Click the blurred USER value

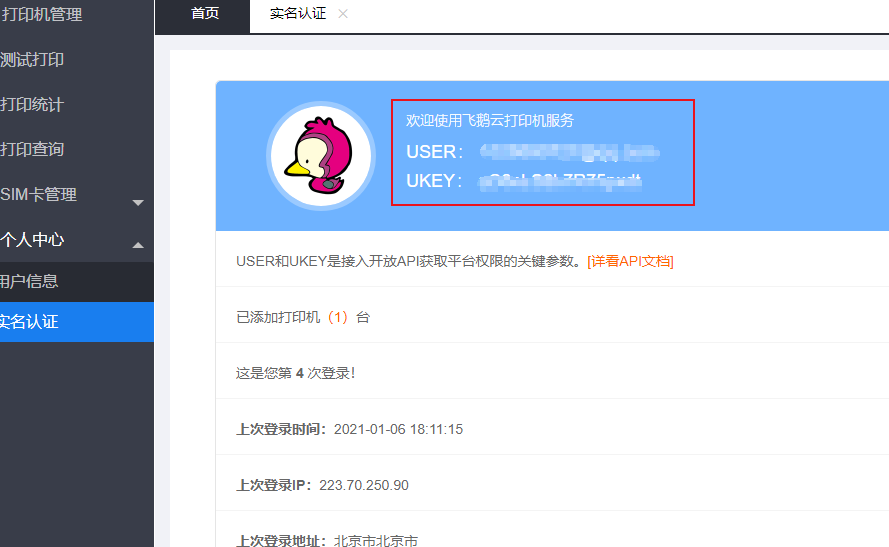(569, 152)
